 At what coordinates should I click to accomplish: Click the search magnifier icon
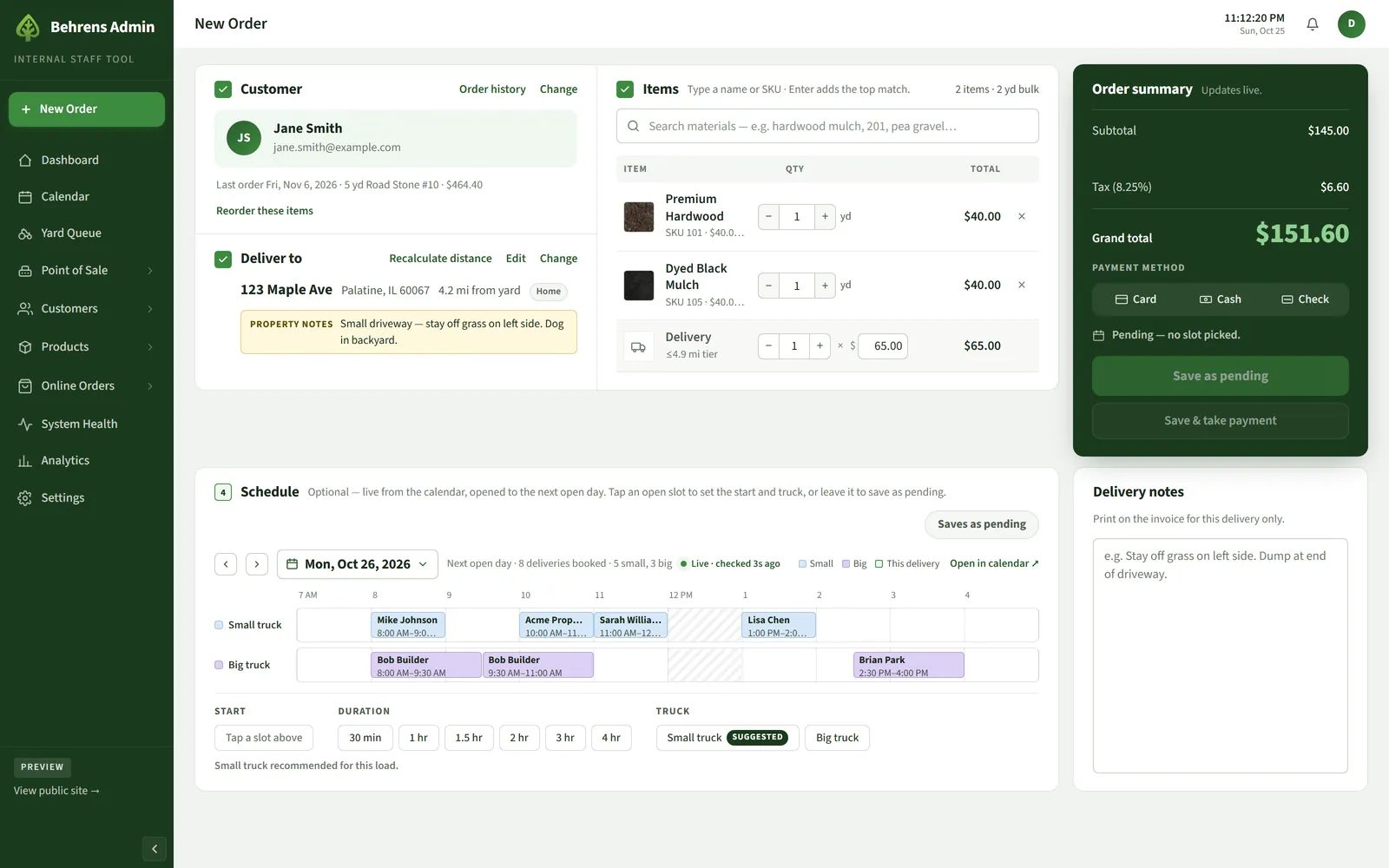click(634, 126)
